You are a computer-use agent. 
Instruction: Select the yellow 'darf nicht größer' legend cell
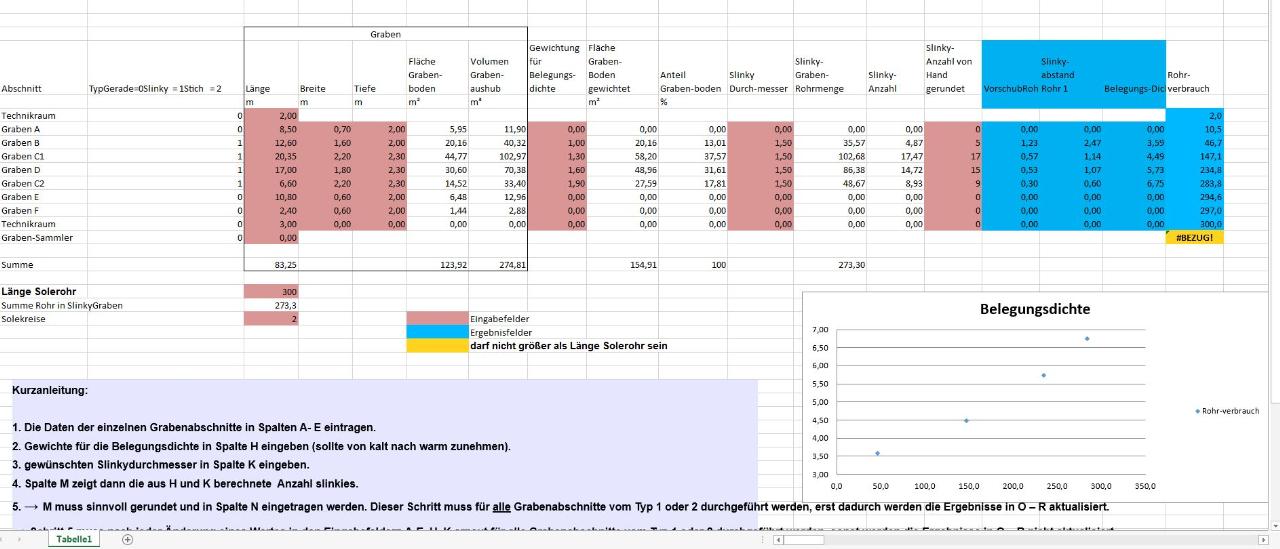coord(437,345)
